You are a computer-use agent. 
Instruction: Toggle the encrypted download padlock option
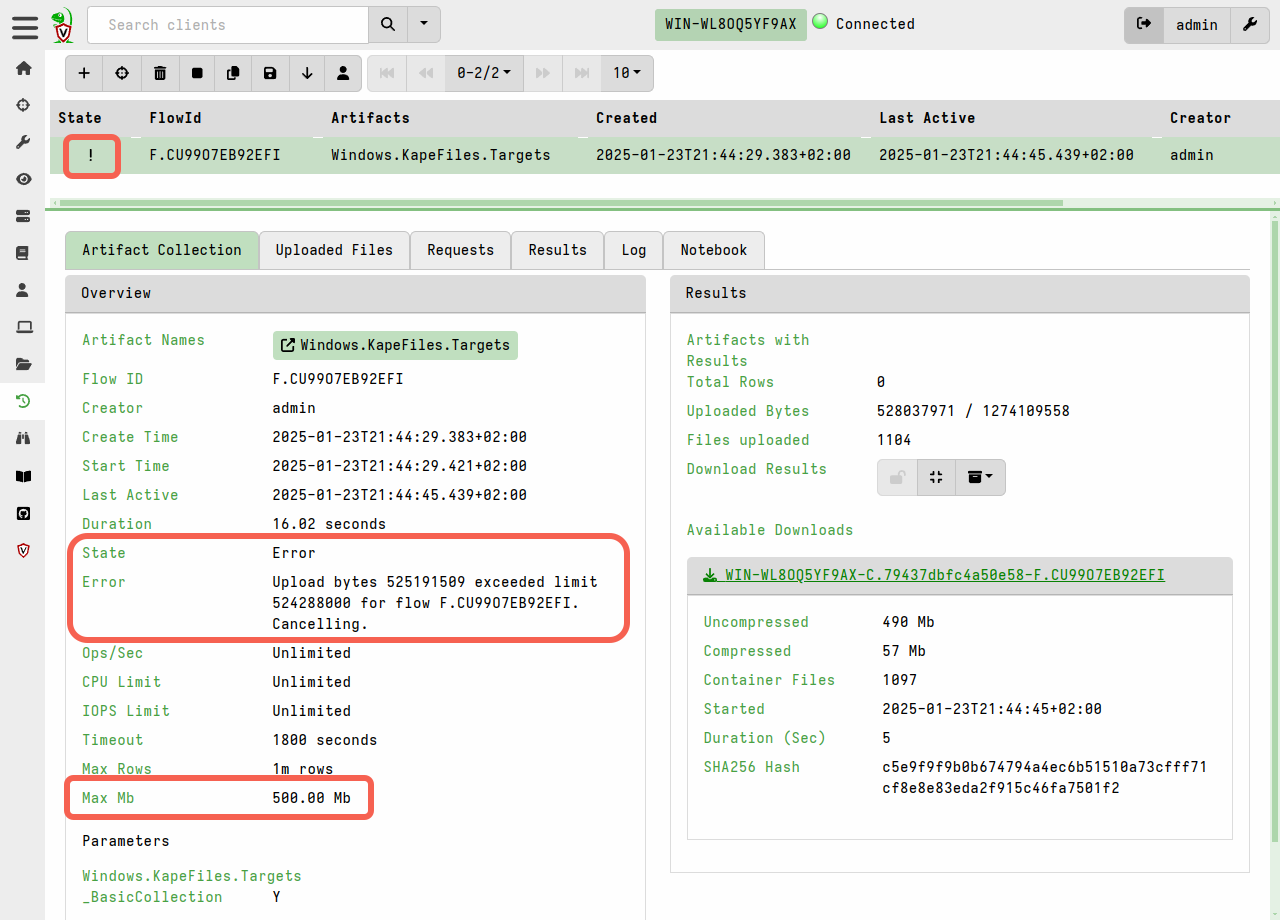[896, 477]
